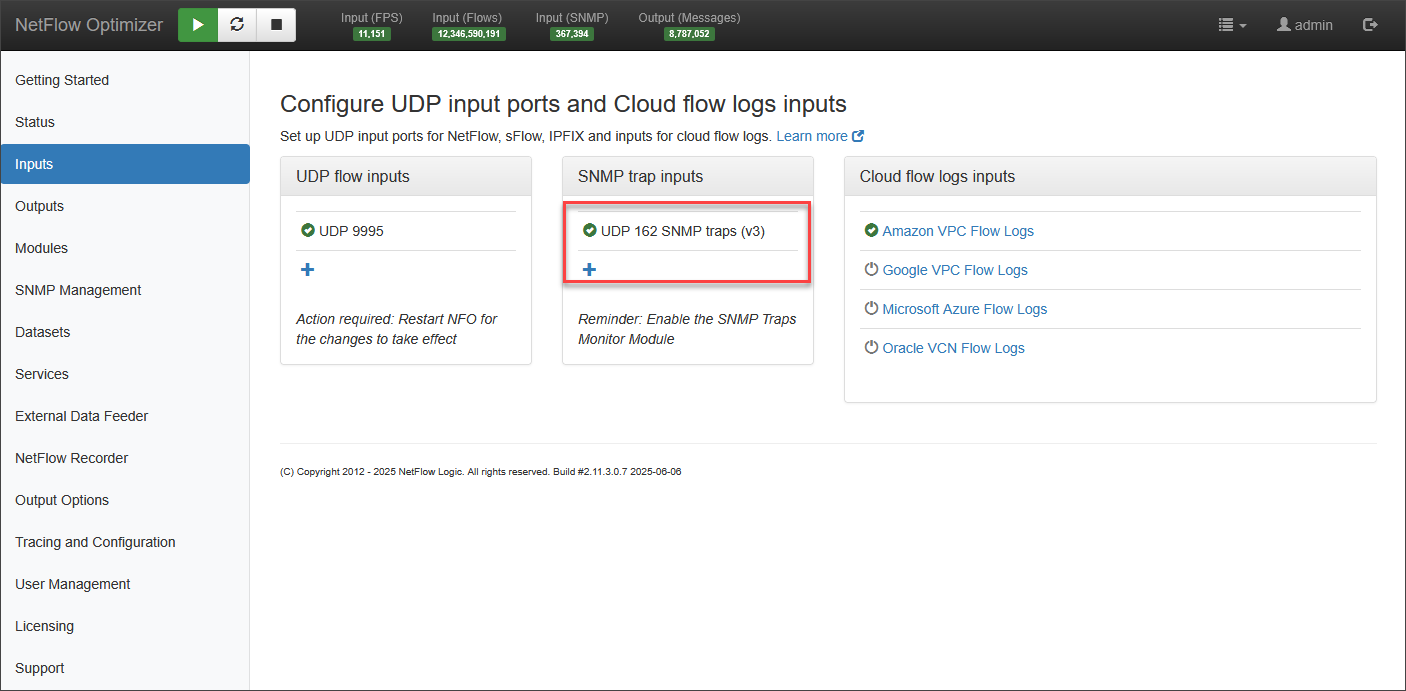Click the Cloud flow logs inputs header
Viewport: 1406px width, 691px height.
tap(1110, 176)
